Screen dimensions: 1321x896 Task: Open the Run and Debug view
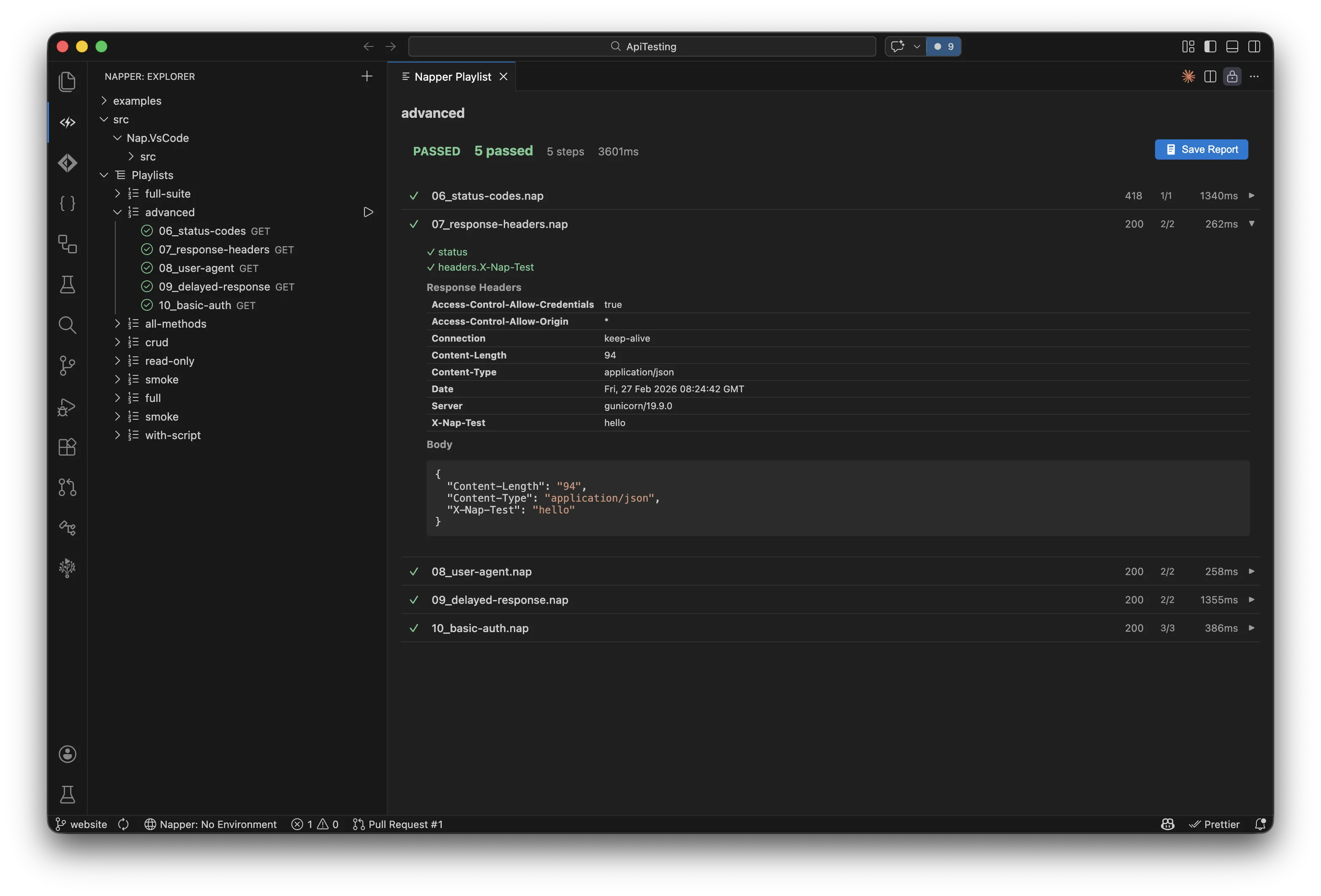point(67,407)
